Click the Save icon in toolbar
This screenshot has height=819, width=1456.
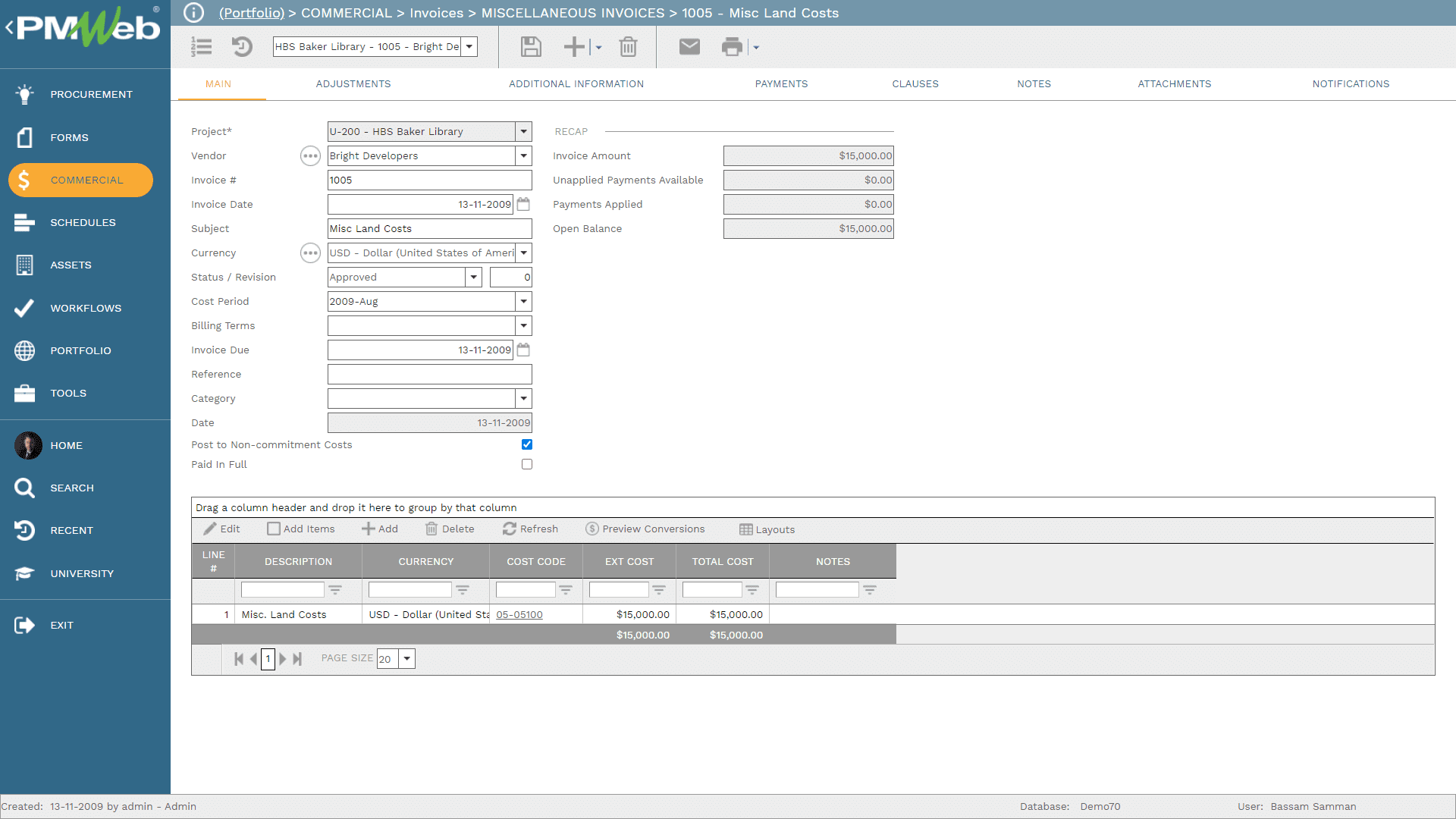(x=531, y=46)
